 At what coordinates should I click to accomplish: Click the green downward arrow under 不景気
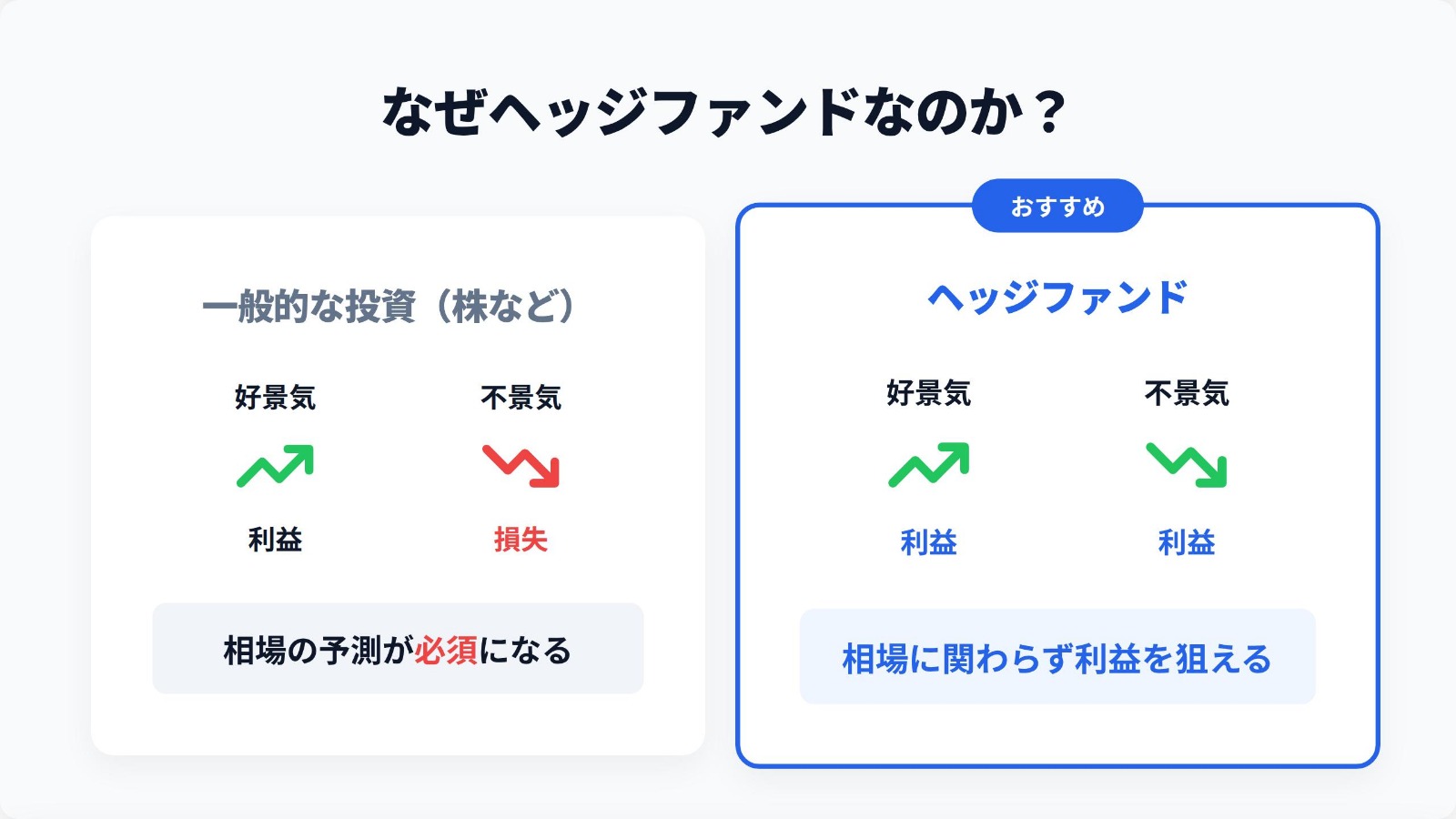point(1187,465)
